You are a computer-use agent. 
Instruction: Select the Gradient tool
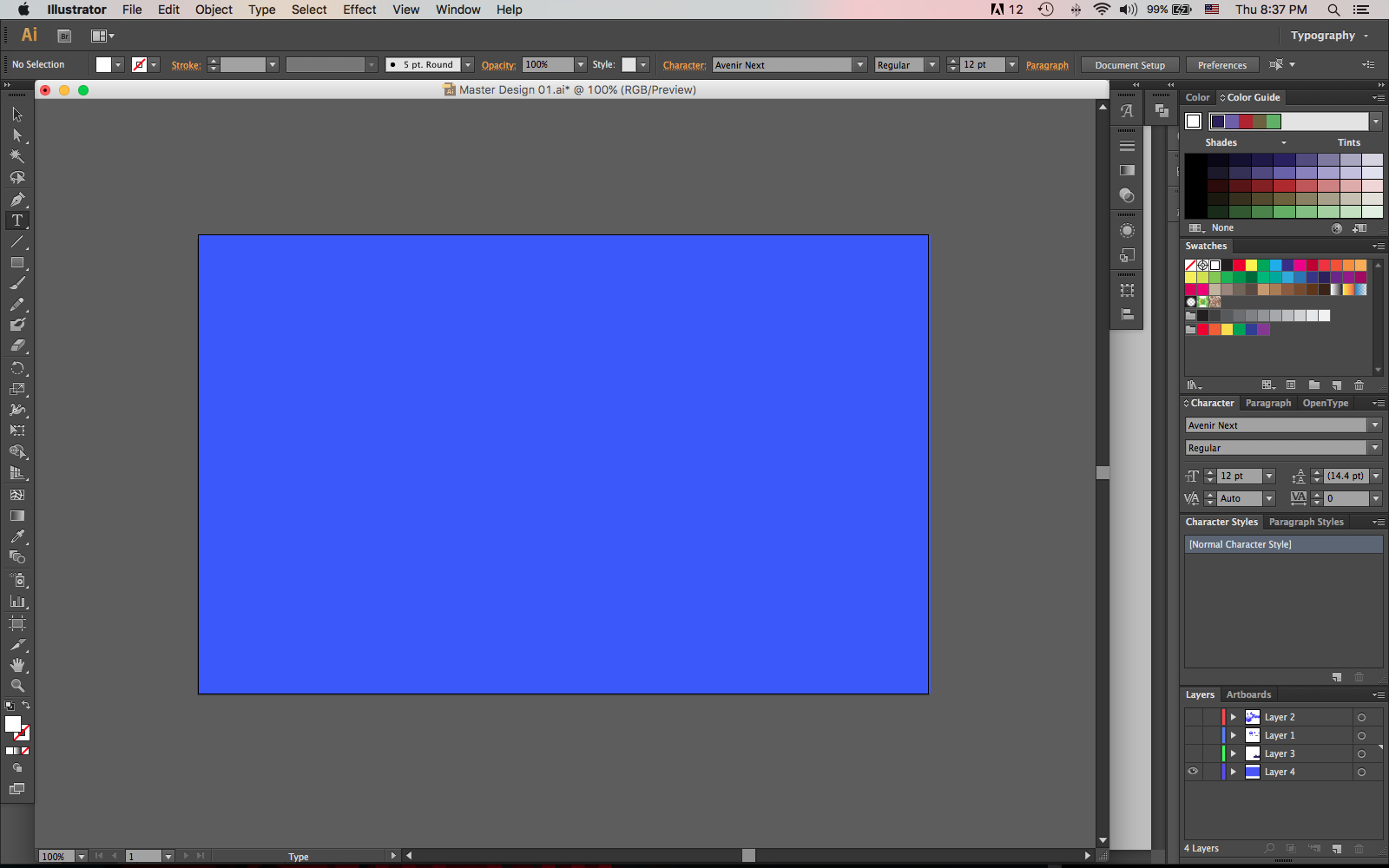[x=16, y=516]
